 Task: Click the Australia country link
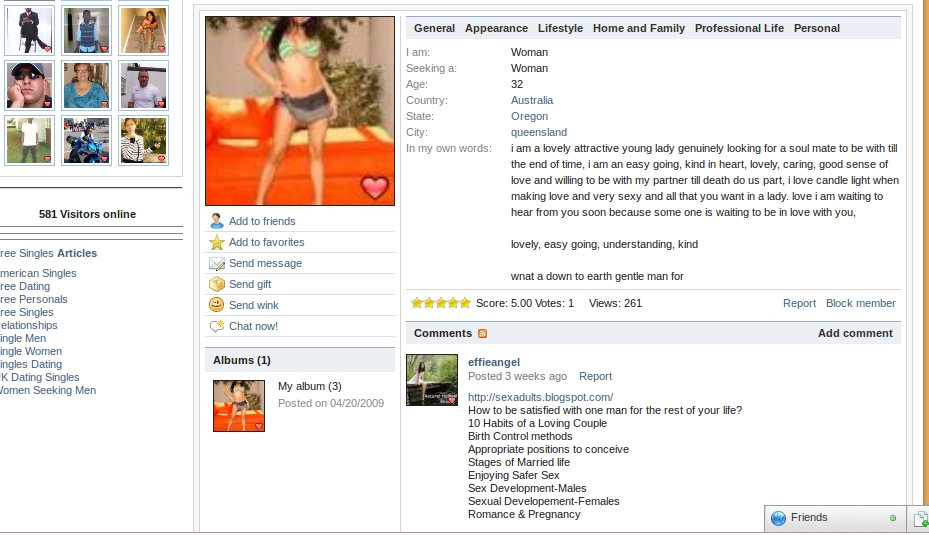click(531, 100)
